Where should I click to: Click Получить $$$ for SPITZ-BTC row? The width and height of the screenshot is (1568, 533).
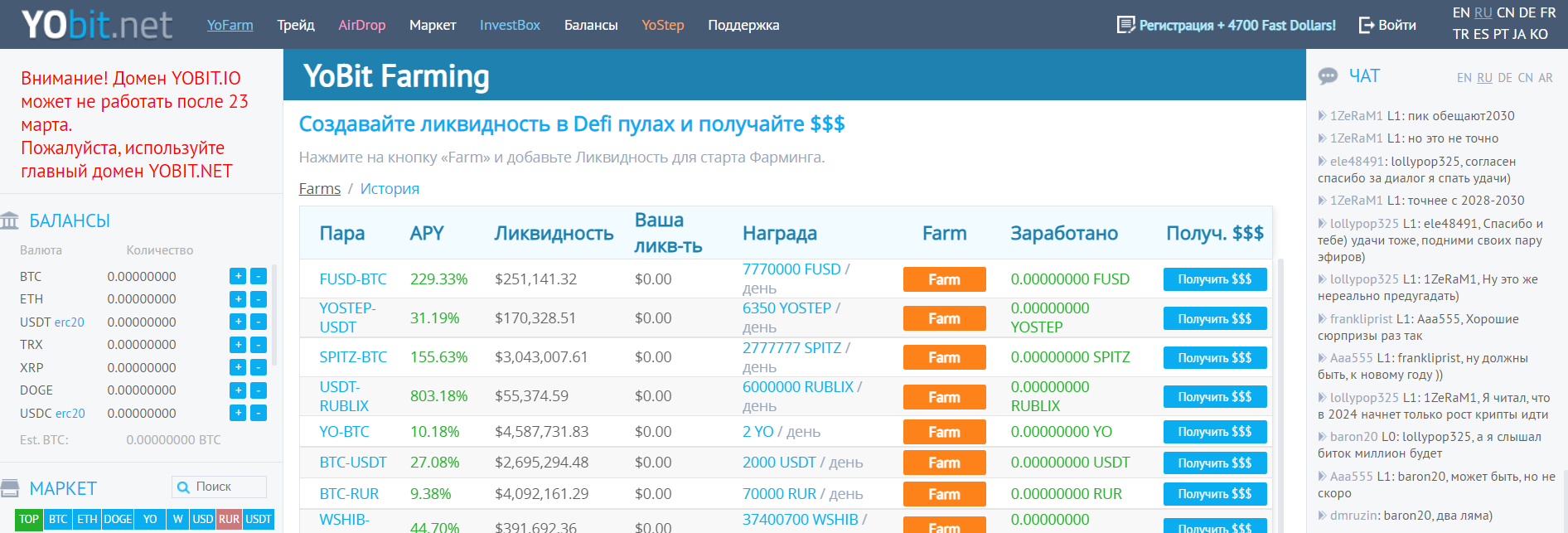coord(1215,357)
